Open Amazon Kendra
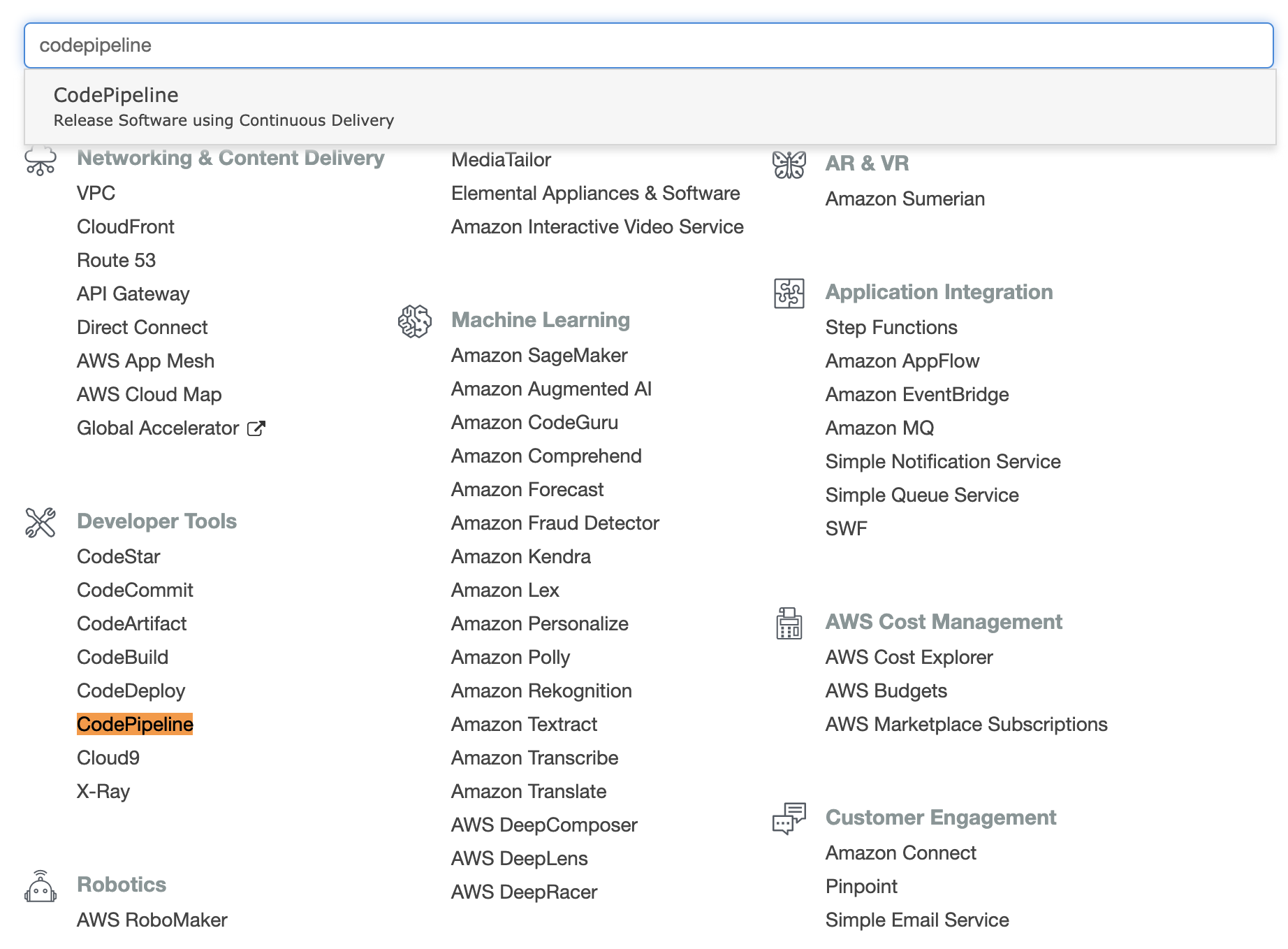The height and width of the screenshot is (949, 1288). pos(521,556)
